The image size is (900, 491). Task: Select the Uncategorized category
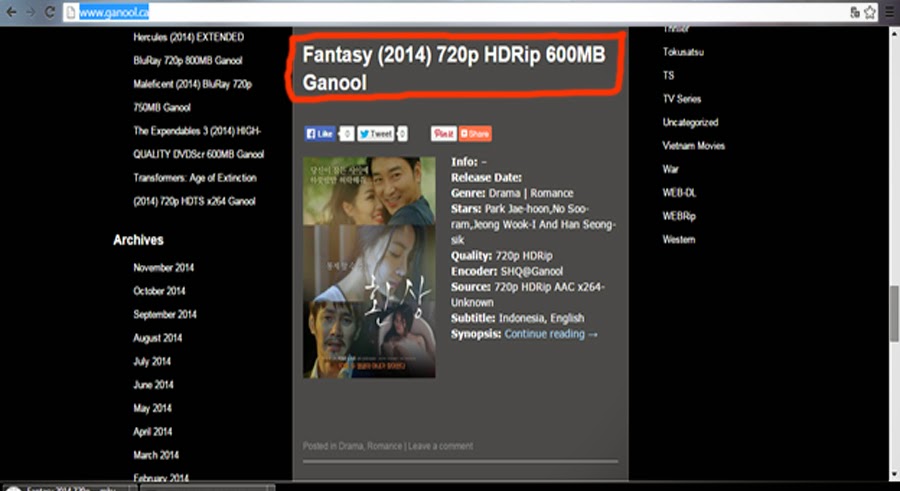point(690,122)
